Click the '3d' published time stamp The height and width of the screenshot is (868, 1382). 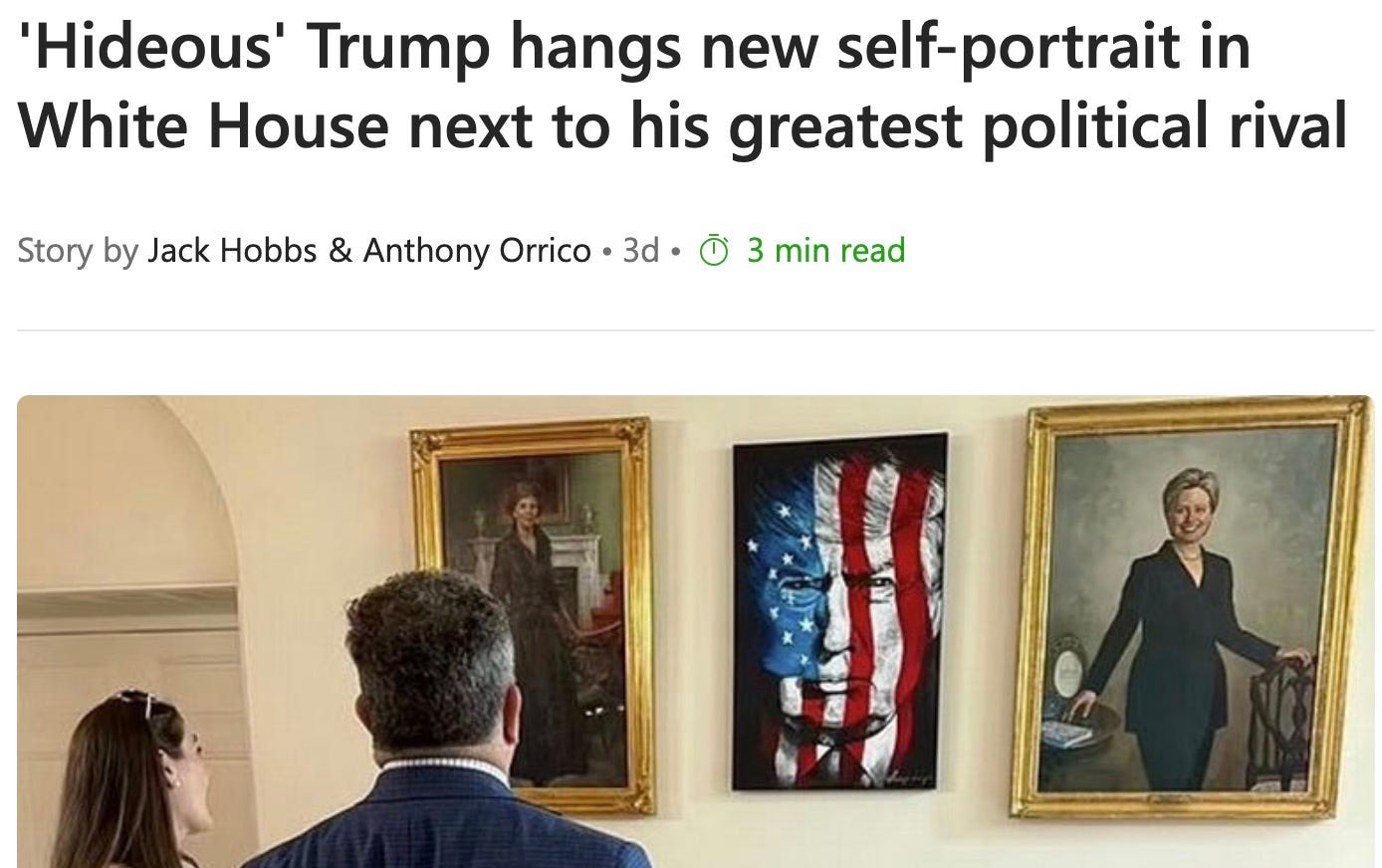click(641, 250)
